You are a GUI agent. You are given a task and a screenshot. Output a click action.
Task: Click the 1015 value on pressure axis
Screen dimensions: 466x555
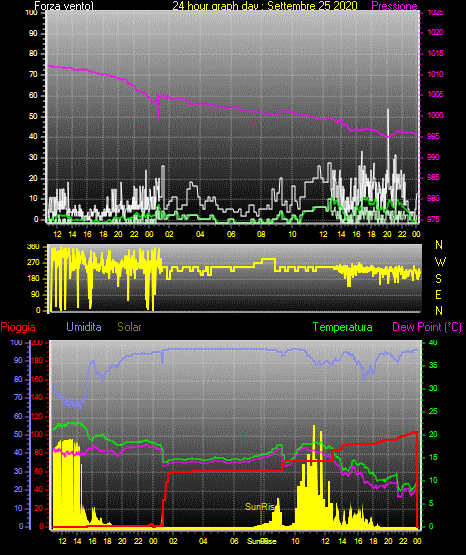tap(435, 53)
